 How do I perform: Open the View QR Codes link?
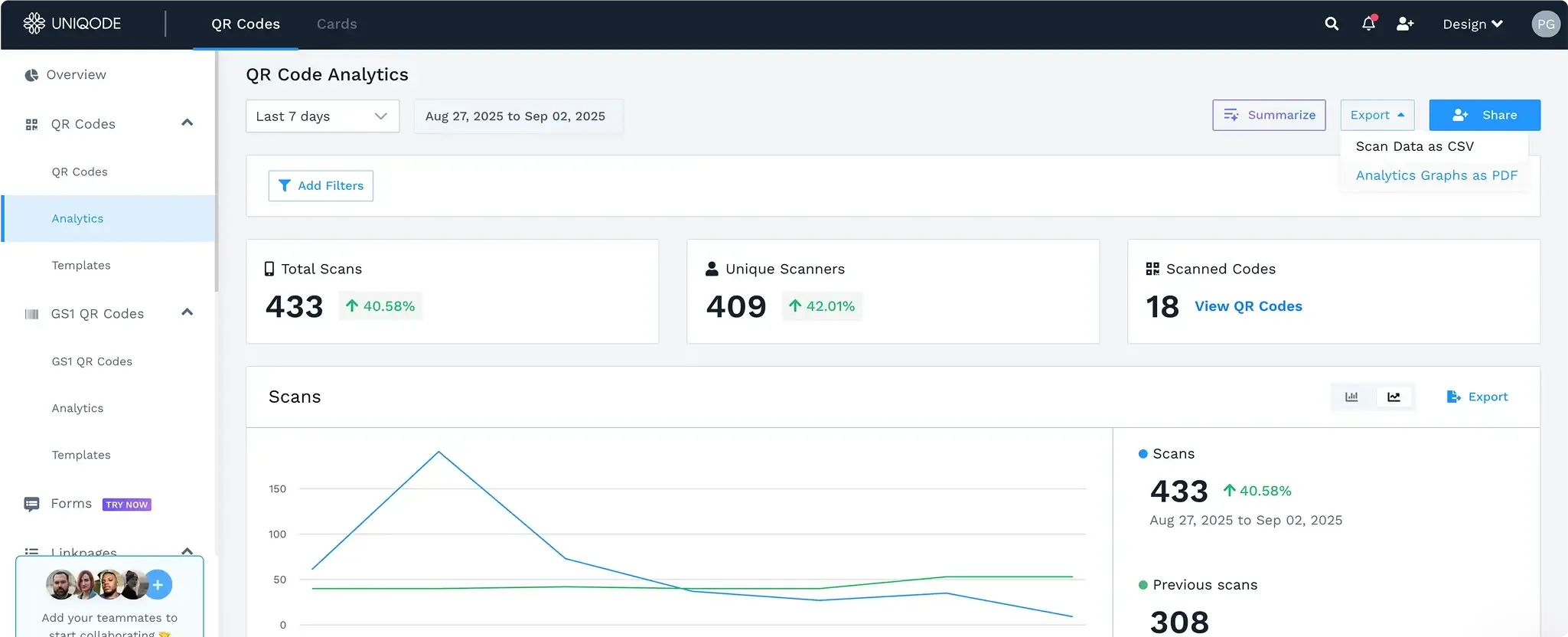pyautogui.click(x=1248, y=306)
